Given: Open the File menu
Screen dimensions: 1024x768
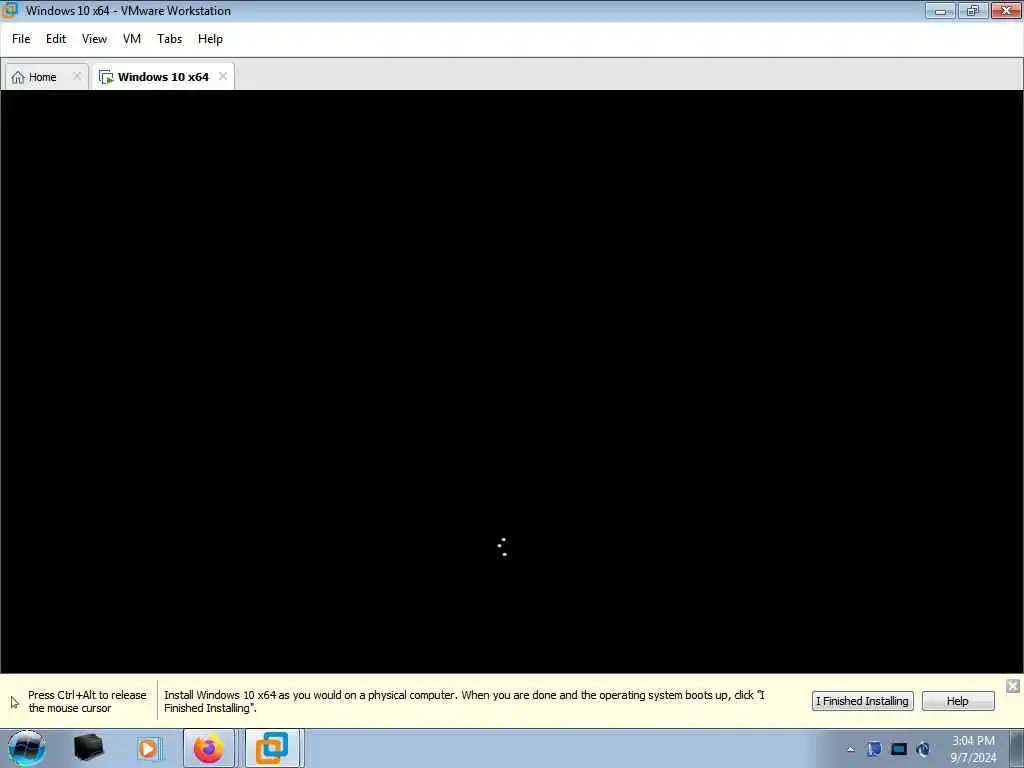Looking at the screenshot, I should point(21,39).
